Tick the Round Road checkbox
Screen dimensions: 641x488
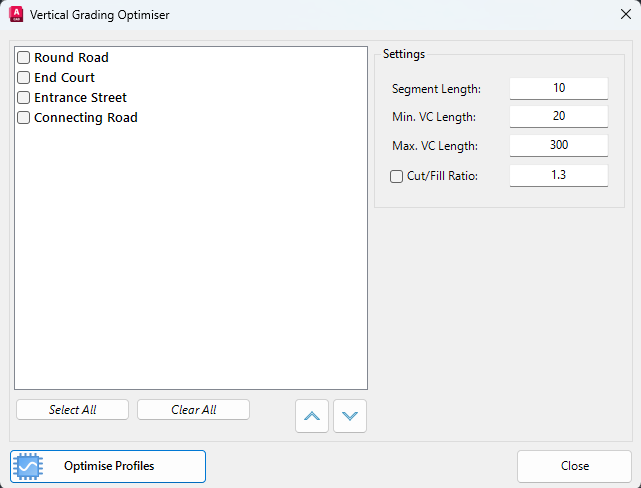pyautogui.click(x=23, y=58)
